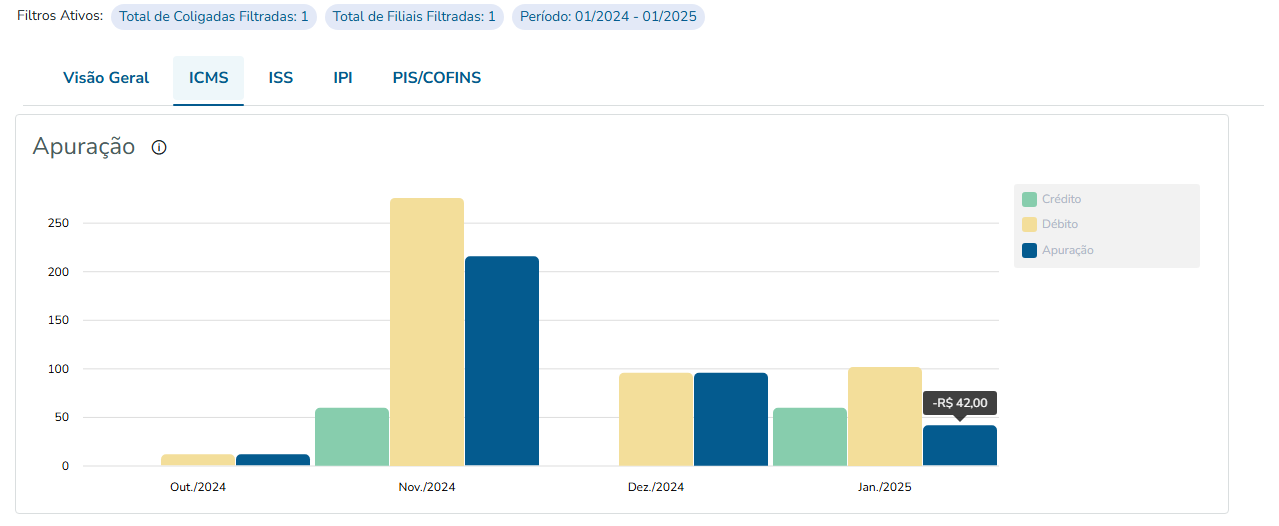Click the Out./2024 dark blue Apuração bar

[x=273, y=460]
